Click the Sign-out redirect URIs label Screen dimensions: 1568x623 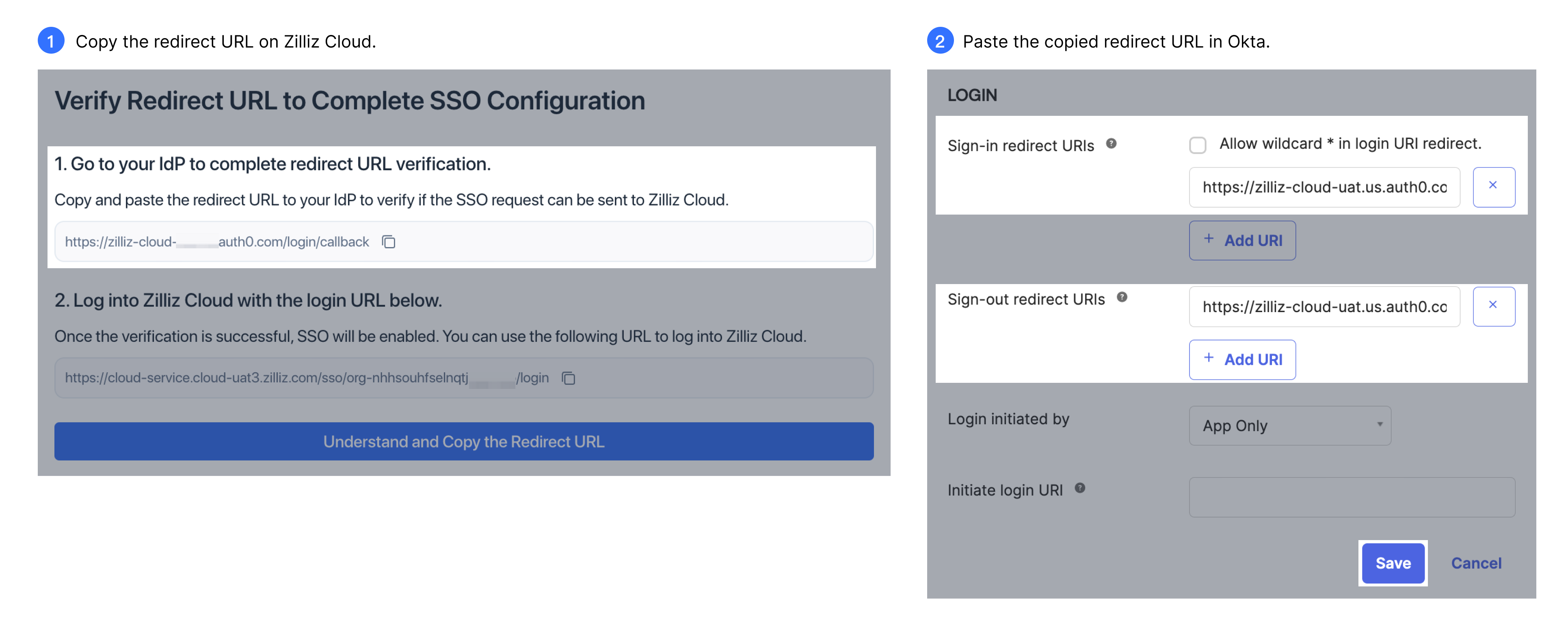[1026, 299]
